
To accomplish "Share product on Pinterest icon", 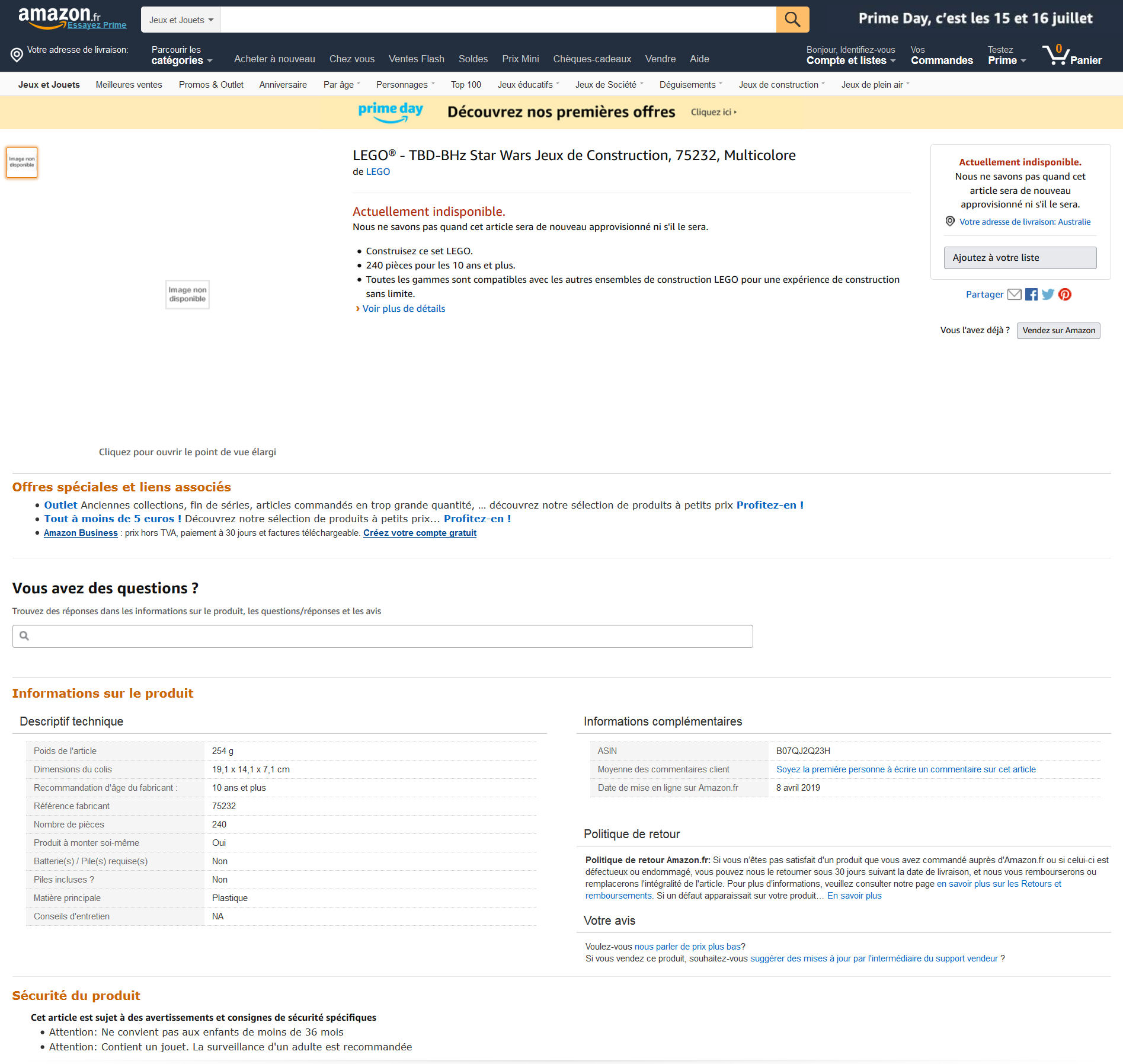I will [x=1065, y=295].
